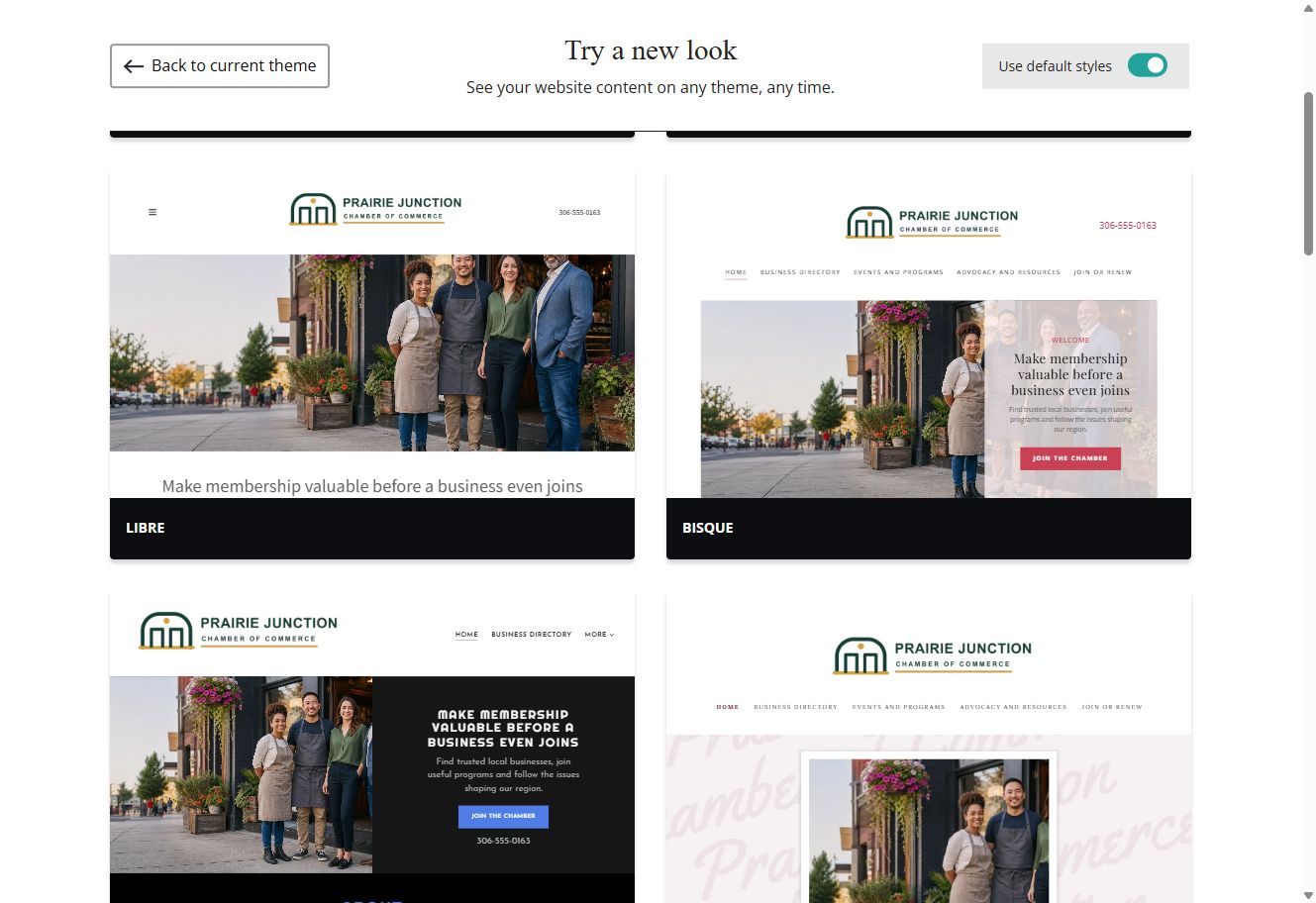Image resolution: width=1316 pixels, height=903 pixels.
Task: Click the logo in the dark-hero theme preview
Action: coord(238,630)
